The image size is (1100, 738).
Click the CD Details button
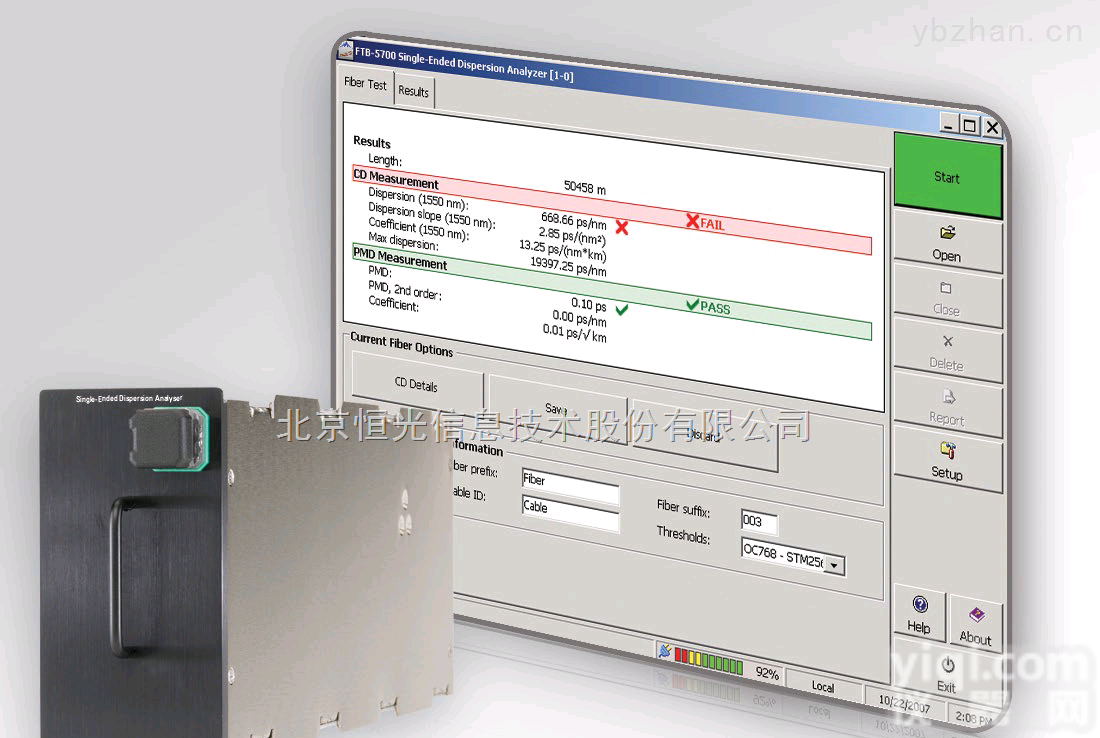(416, 385)
